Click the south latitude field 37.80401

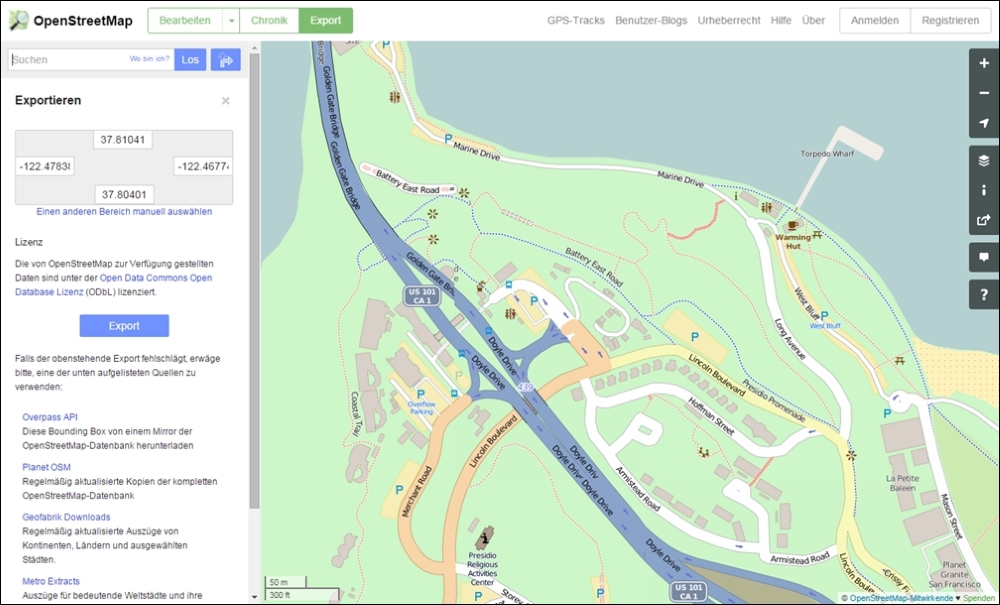coord(124,194)
